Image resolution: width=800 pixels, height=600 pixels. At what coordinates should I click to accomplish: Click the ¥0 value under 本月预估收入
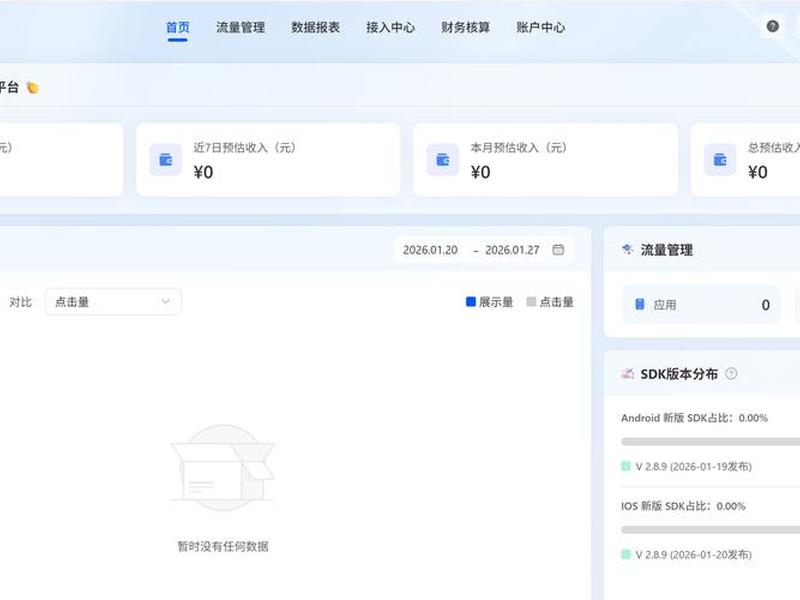(x=480, y=172)
